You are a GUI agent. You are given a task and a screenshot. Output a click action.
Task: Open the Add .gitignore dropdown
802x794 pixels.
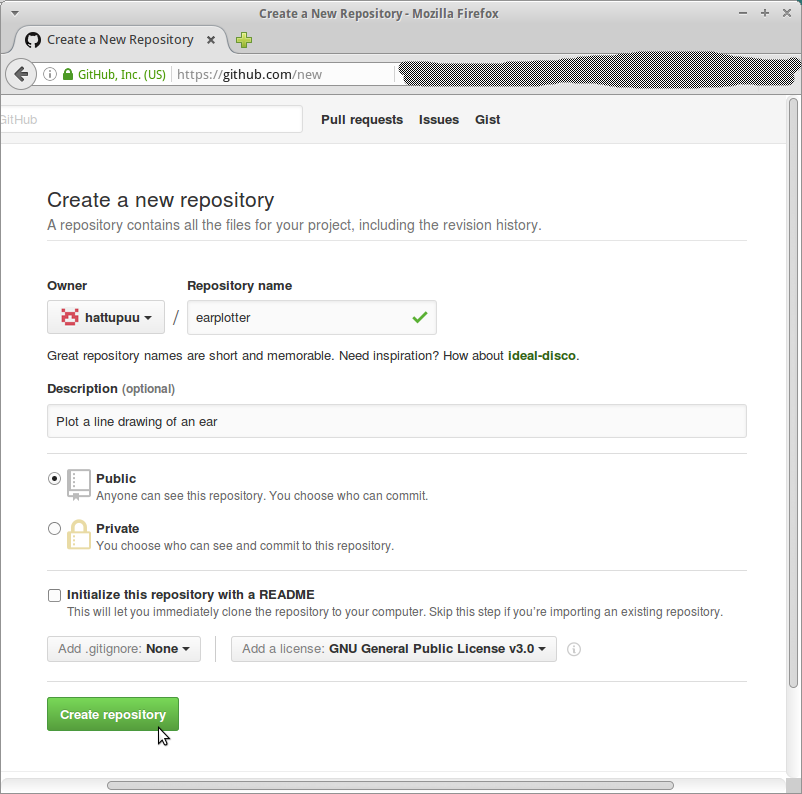[x=124, y=649]
